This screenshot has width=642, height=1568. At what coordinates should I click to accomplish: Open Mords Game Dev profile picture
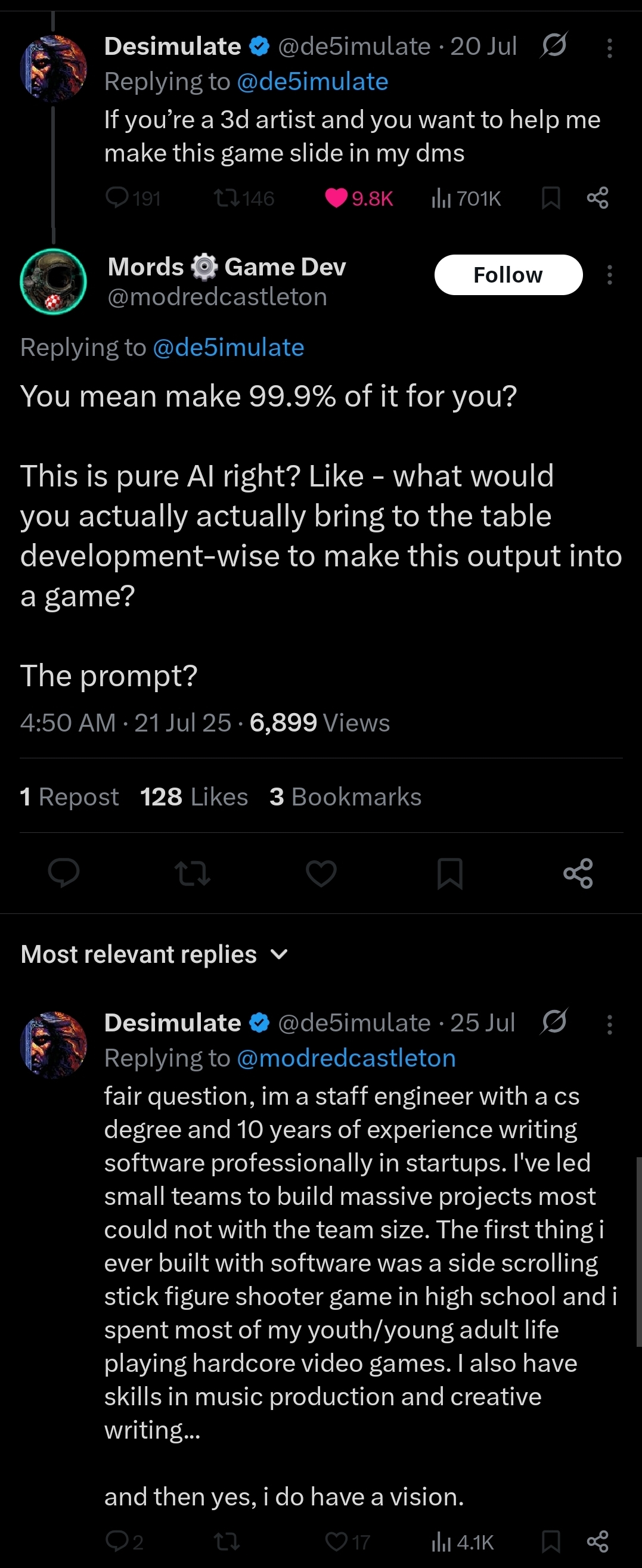tap(54, 281)
